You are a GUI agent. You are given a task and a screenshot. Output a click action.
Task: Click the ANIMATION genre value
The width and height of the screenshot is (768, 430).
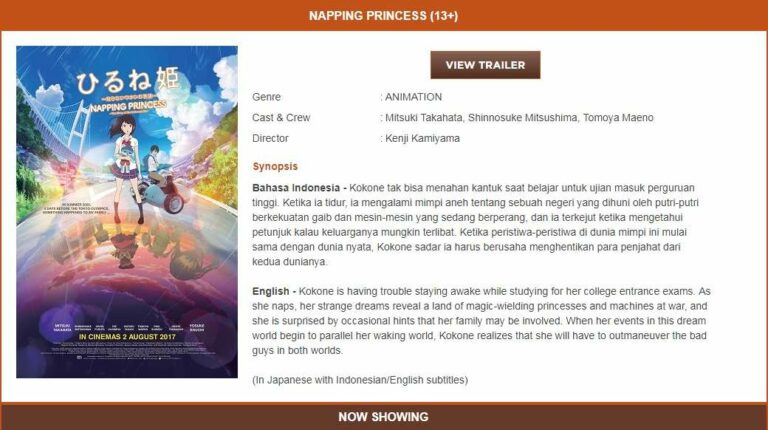coord(413,97)
